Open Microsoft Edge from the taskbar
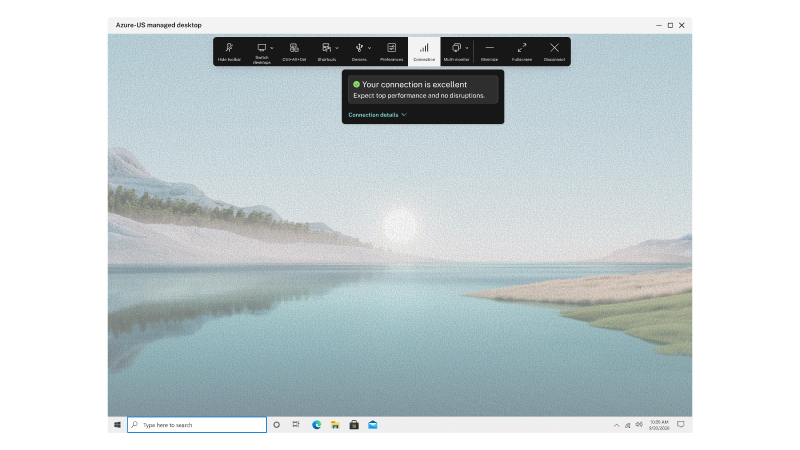This screenshot has width=800, height=450. click(x=316, y=425)
